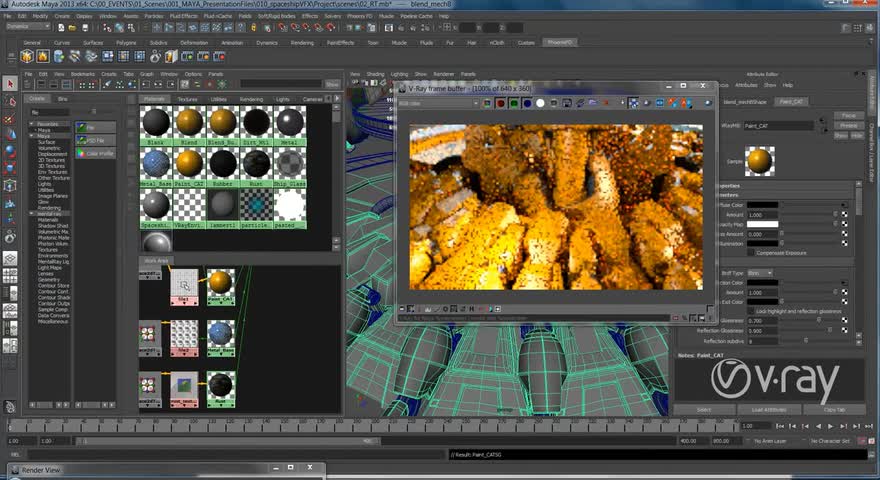Click the map checker button beside Diffuse Color

pos(844,205)
